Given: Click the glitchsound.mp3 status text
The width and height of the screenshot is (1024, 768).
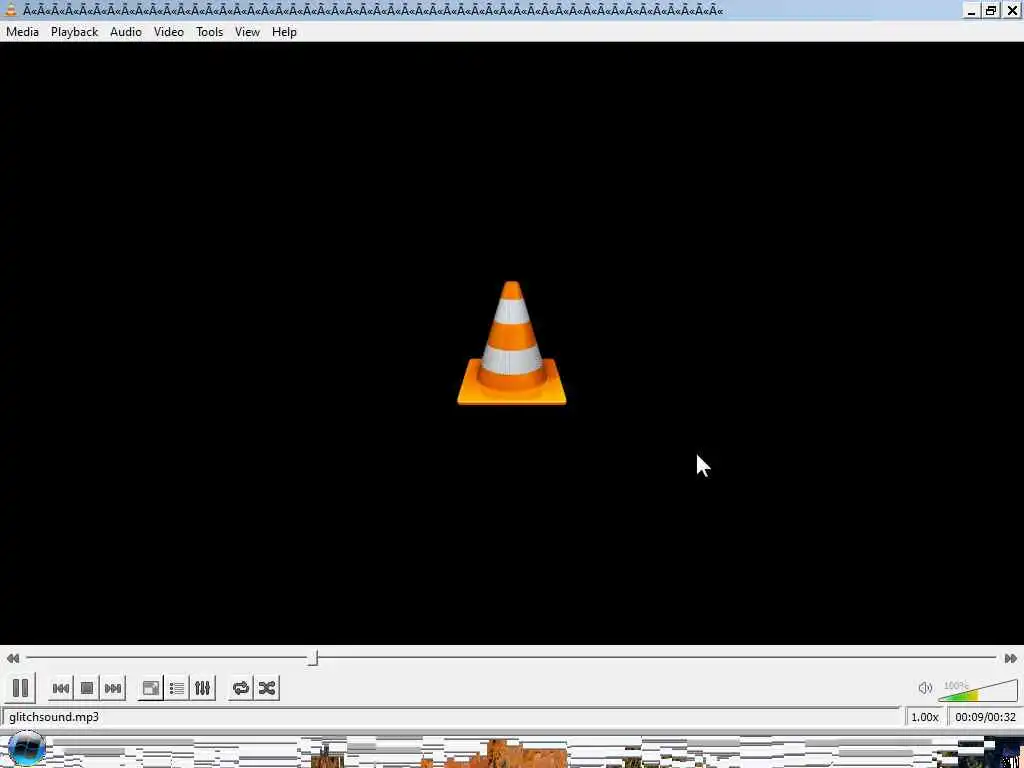Looking at the screenshot, I should pos(54,717).
